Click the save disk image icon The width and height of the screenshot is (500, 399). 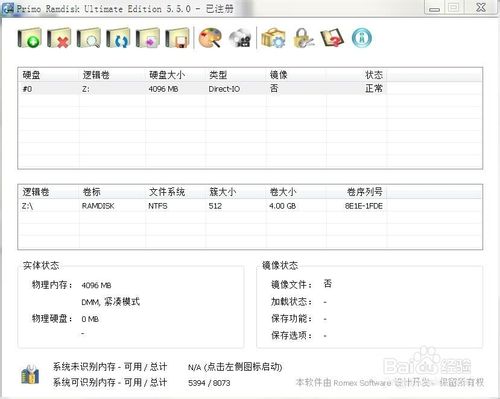(177, 38)
